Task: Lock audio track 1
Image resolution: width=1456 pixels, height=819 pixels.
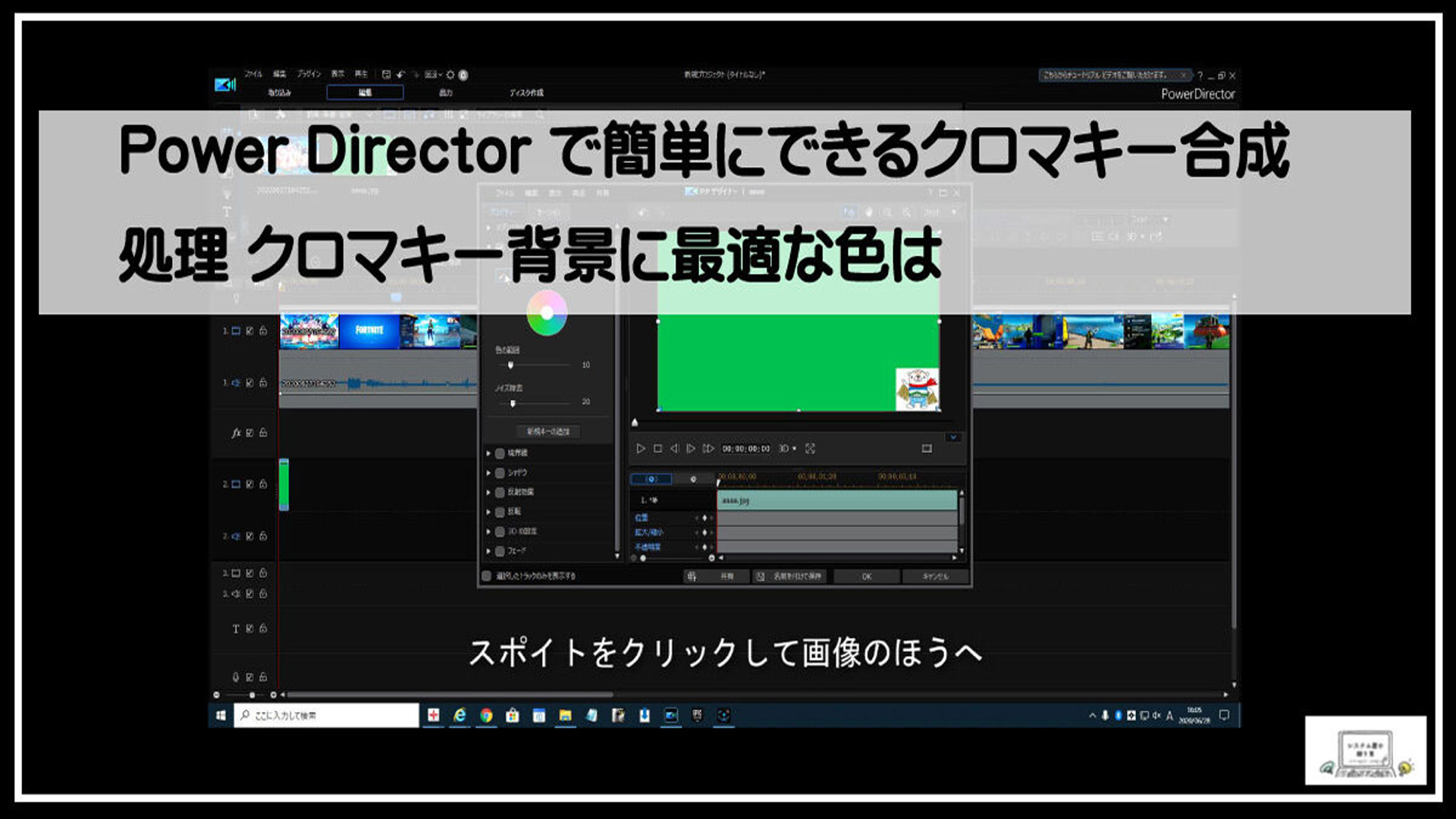Action: pyautogui.click(x=263, y=383)
